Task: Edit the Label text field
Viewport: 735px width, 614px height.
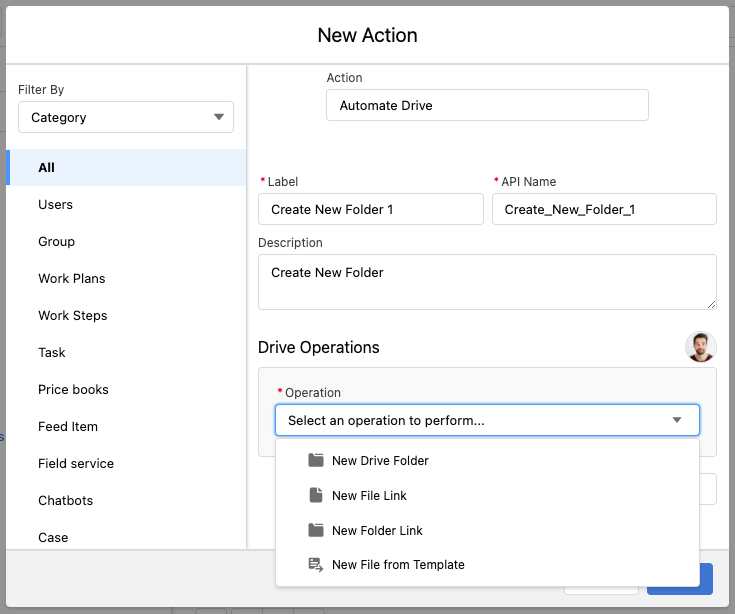Action: click(x=370, y=210)
